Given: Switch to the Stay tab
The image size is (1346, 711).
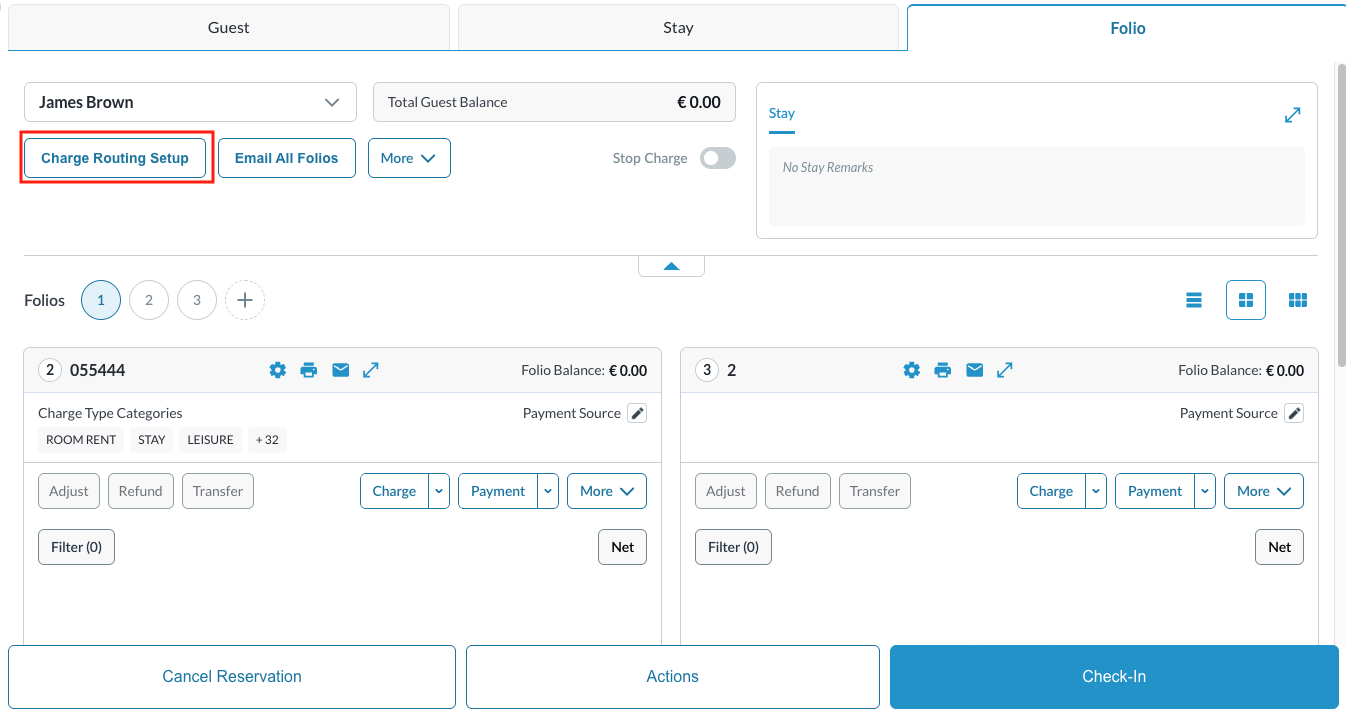Looking at the screenshot, I should [679, 27].
